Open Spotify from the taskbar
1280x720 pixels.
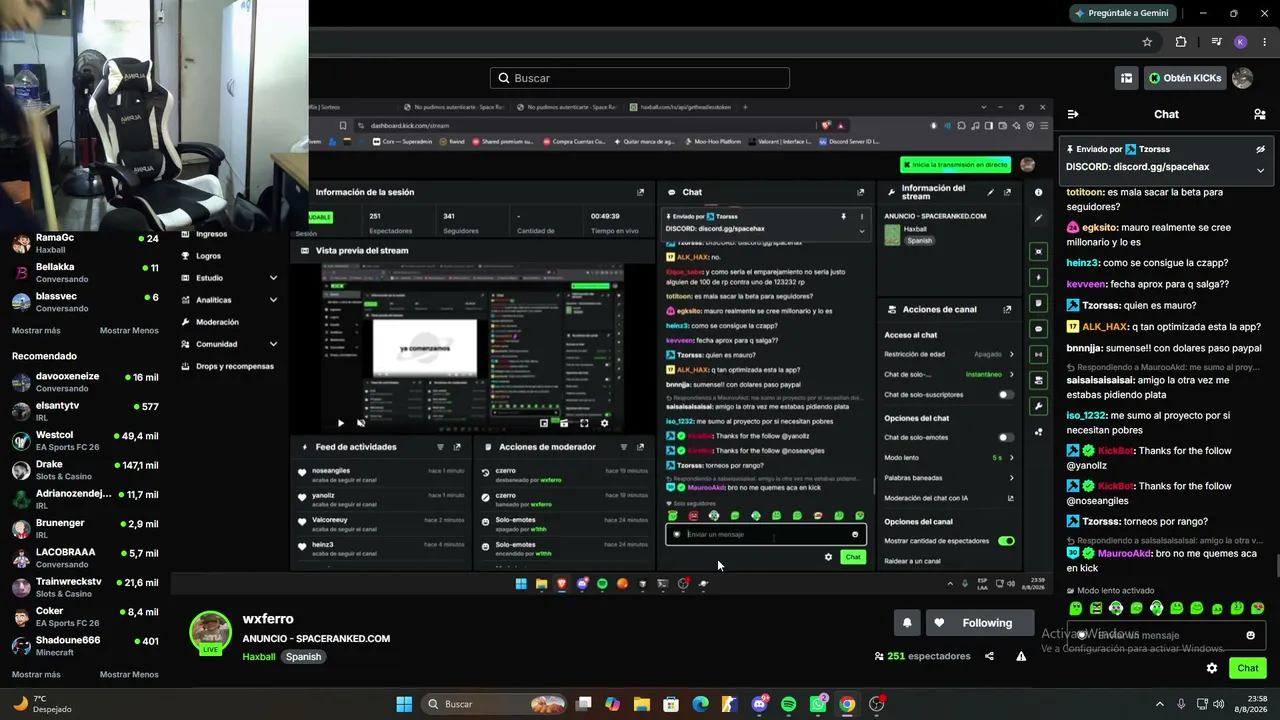coord(788,704)
